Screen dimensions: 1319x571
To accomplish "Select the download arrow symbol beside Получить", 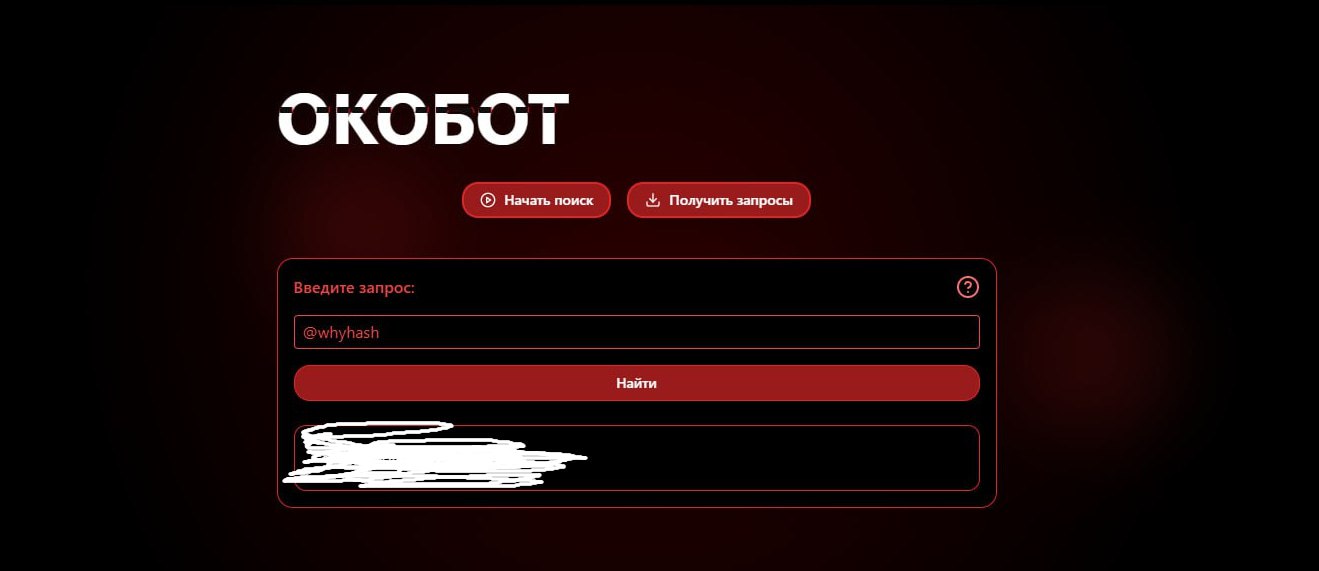I will 653,200.
